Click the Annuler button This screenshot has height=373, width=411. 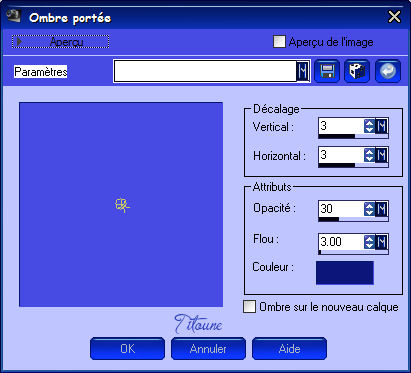pos(208,349)
